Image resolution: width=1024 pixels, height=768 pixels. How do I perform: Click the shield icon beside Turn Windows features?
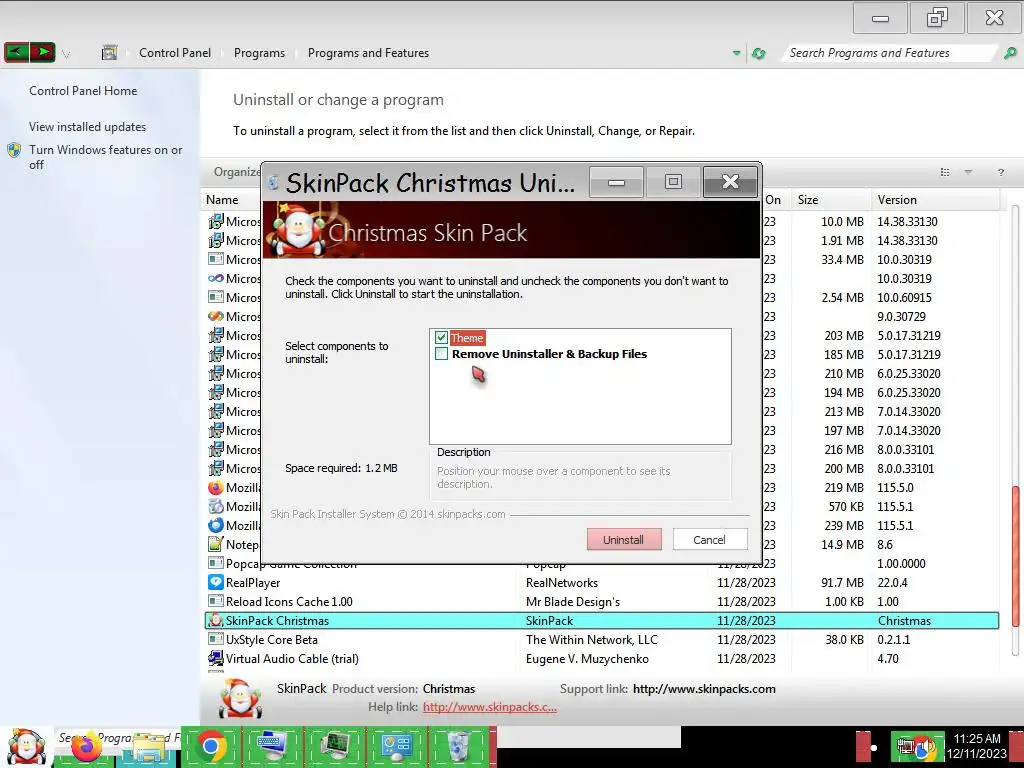[14, 150]
